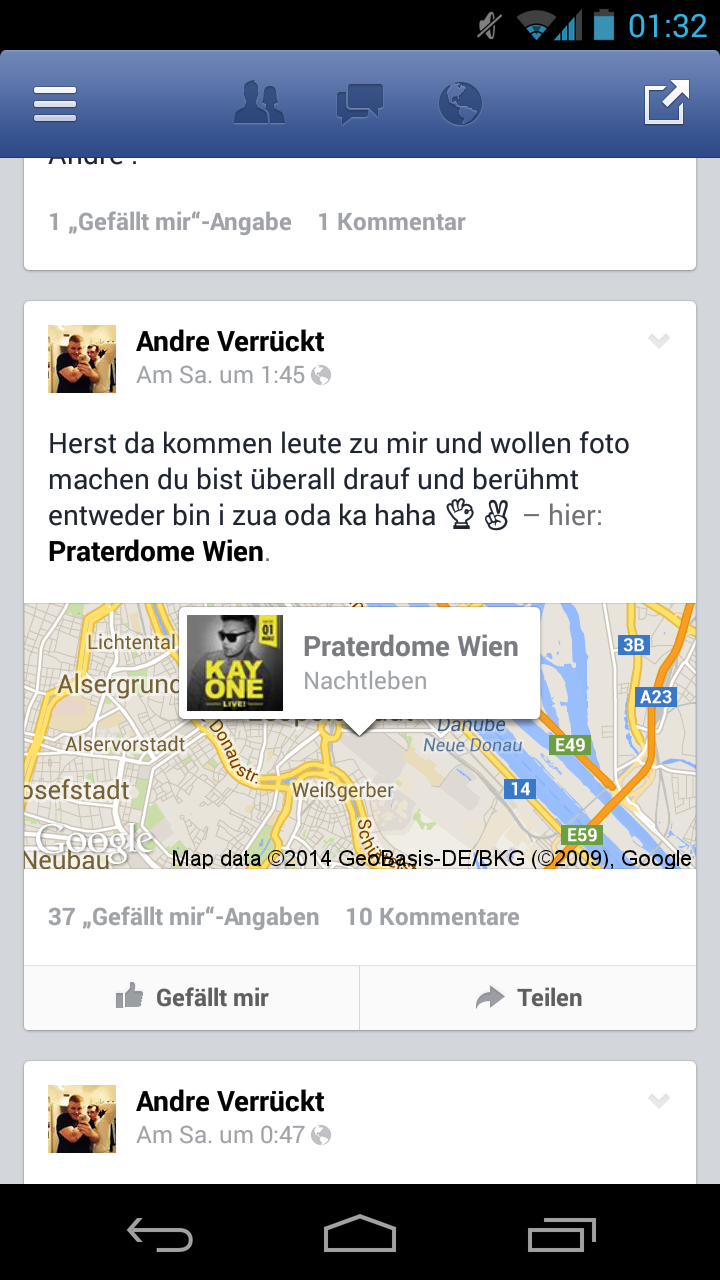Open friend requests icon
Image resolution: width=720 pixels, height=1280 pixels.
click(x=259, y=103)
